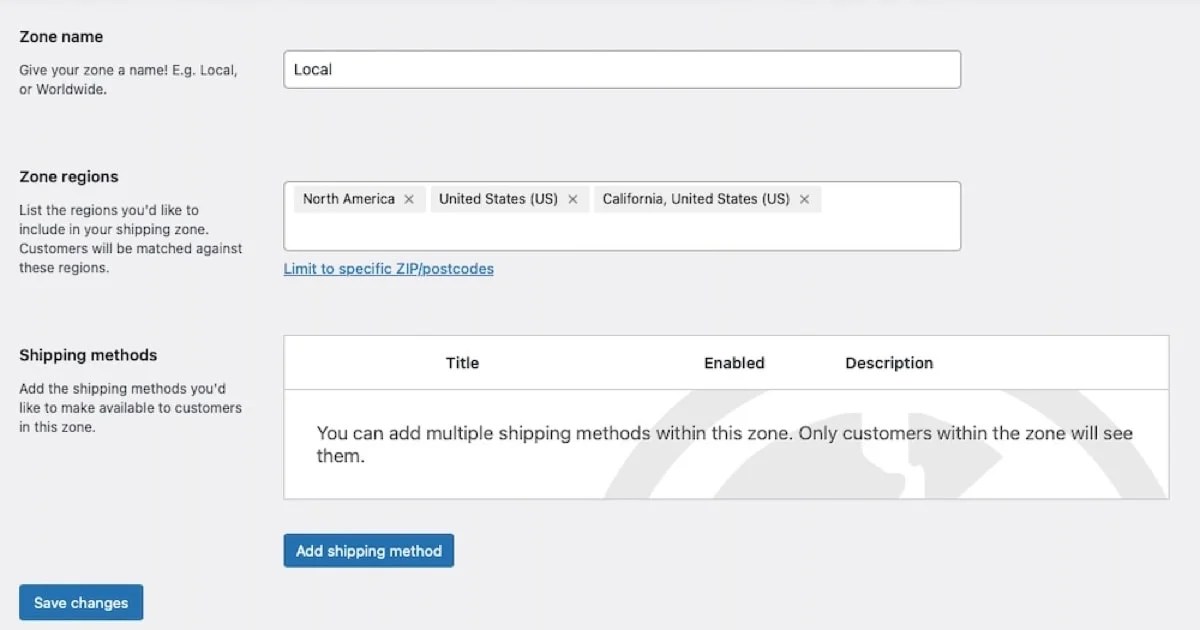Viewport: 1200px width, 630px height.
Task: Select the California, United States tag label
Action: click(696, 199)
